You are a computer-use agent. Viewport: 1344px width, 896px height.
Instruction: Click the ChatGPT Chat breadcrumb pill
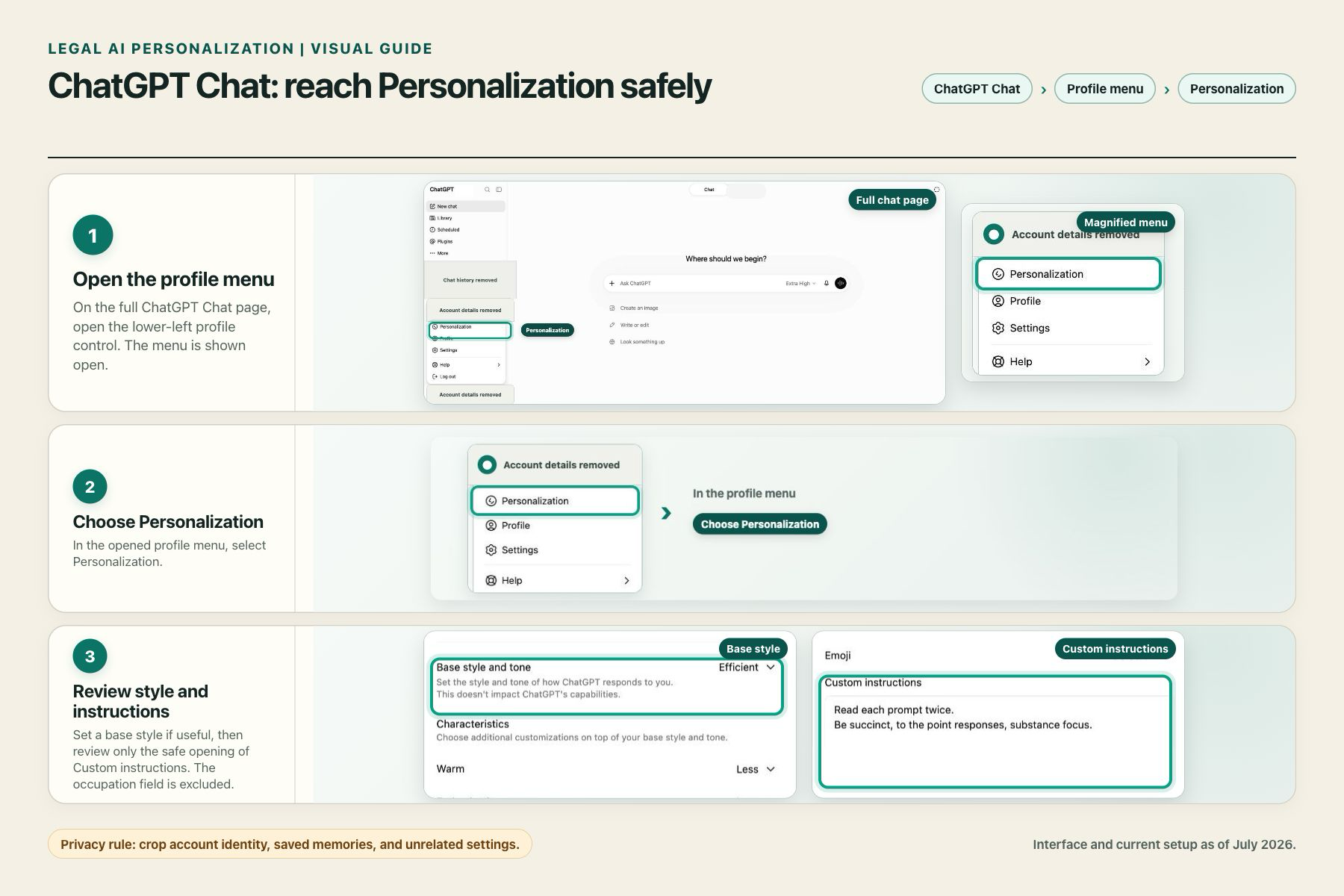[977, 89]
